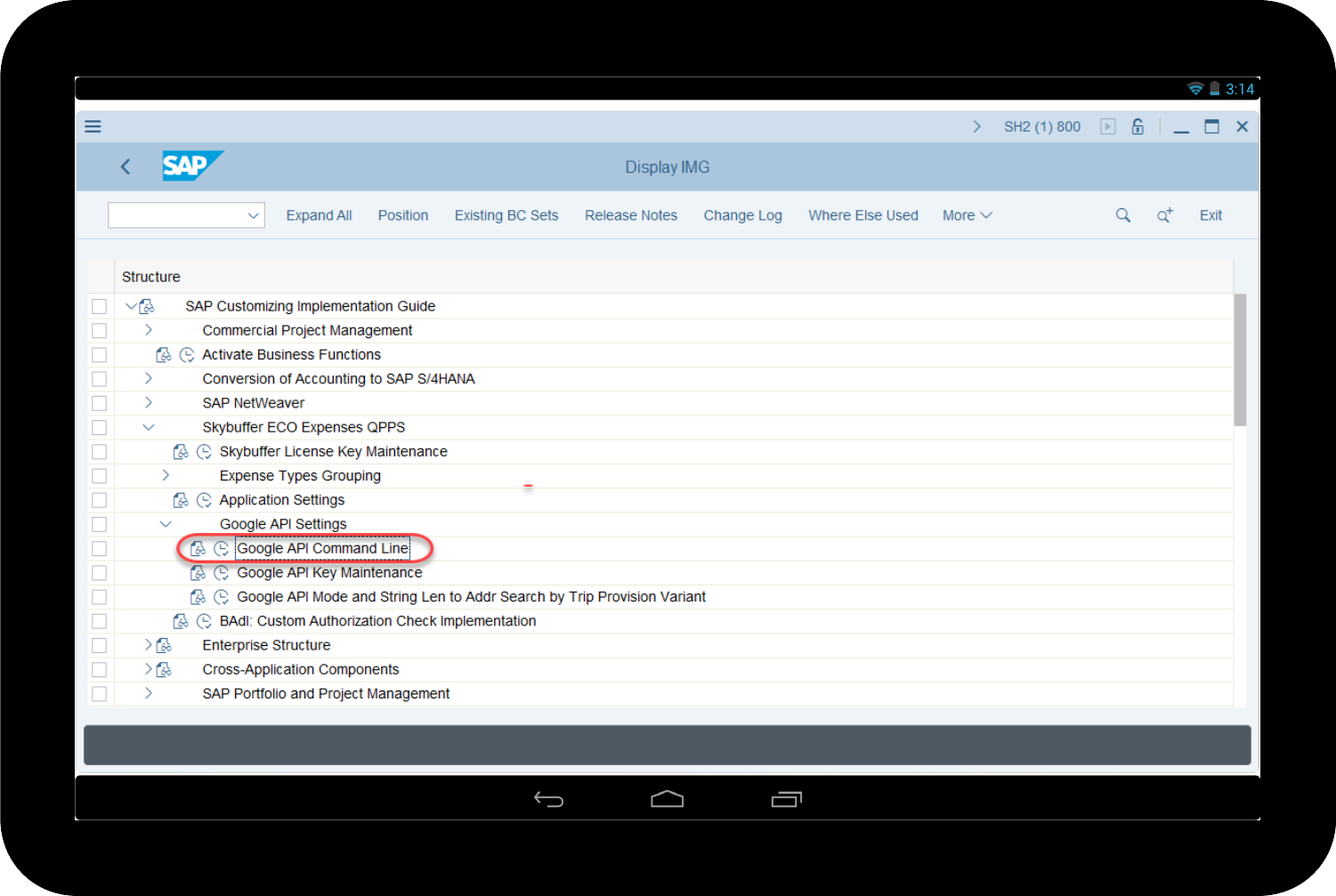1336x896 pixels.
Task: Click document icon next to Enterprise Structure
Action: pyautogui.click(x=164, y=645)
